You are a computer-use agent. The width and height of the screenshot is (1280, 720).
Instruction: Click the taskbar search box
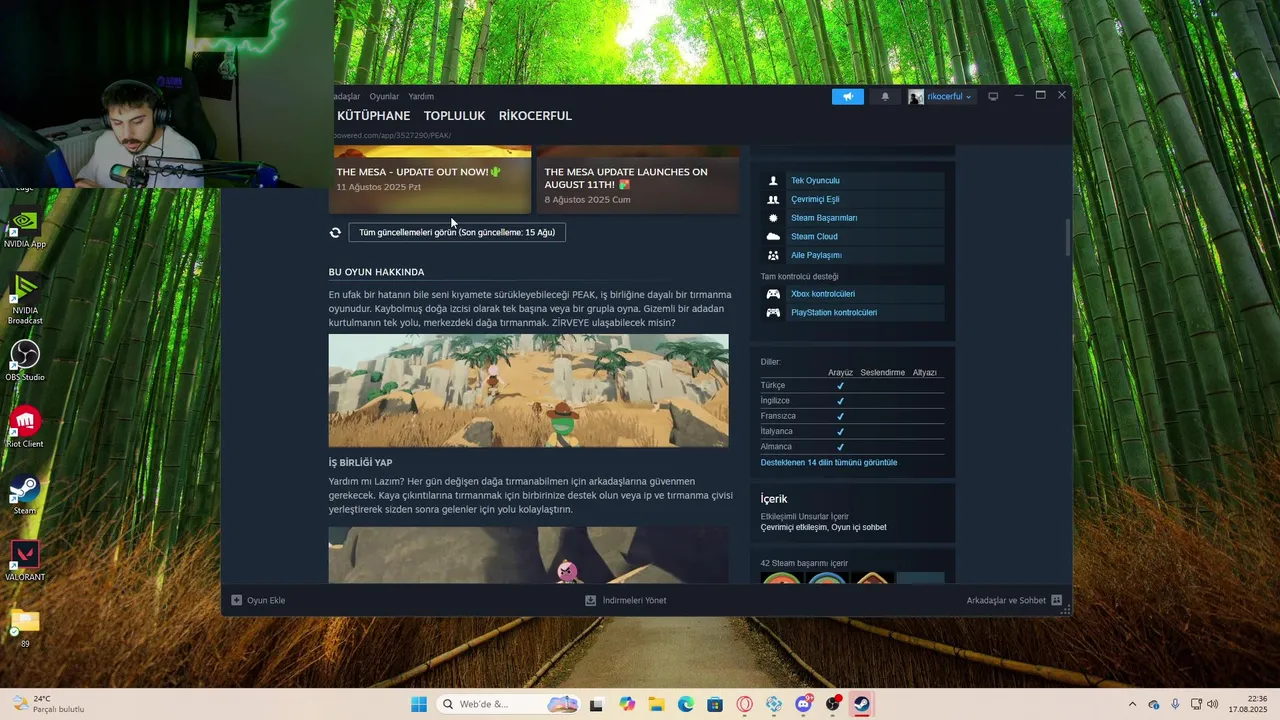508,704
